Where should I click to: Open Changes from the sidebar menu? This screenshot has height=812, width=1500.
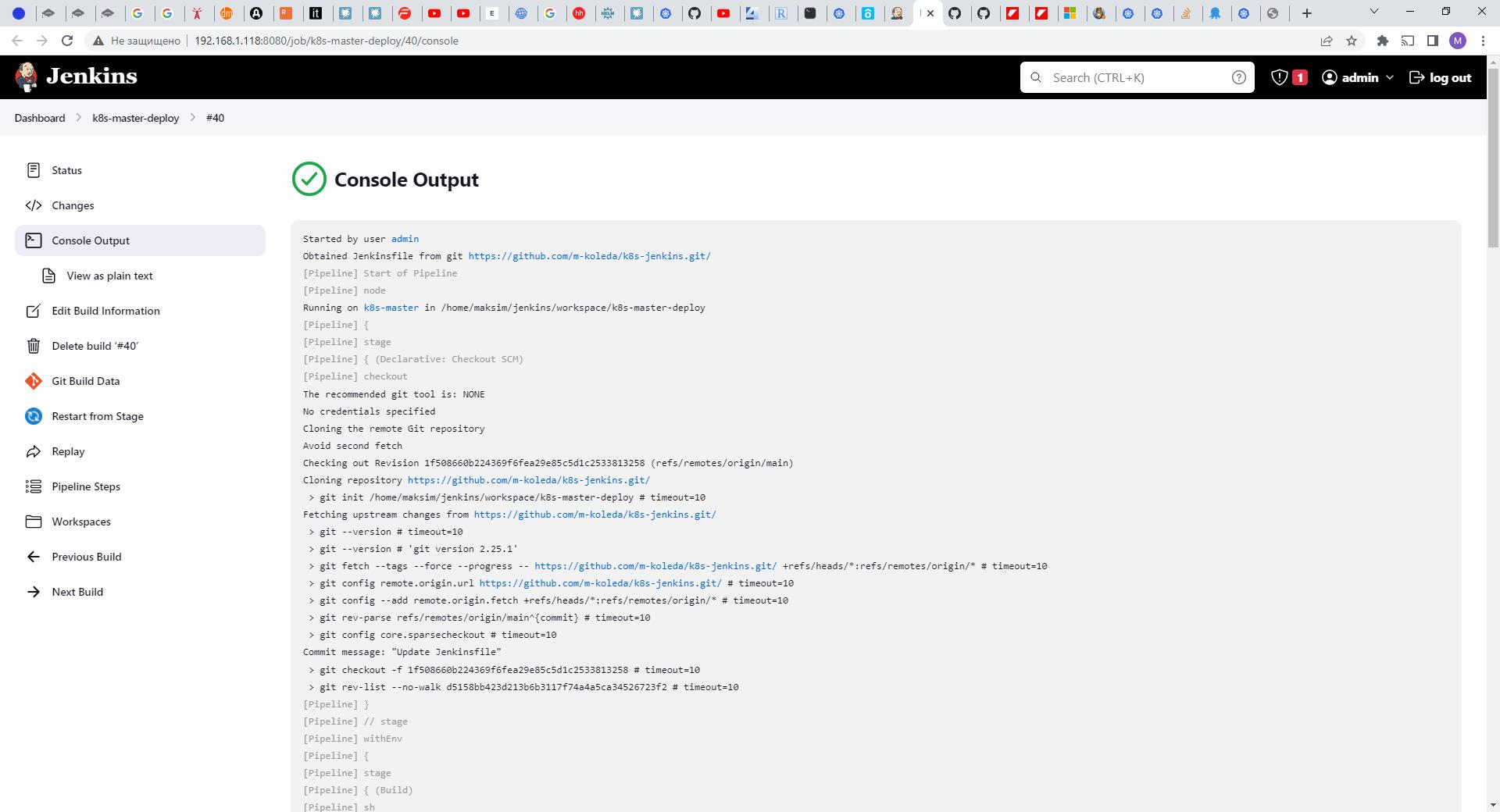point(73,205)
